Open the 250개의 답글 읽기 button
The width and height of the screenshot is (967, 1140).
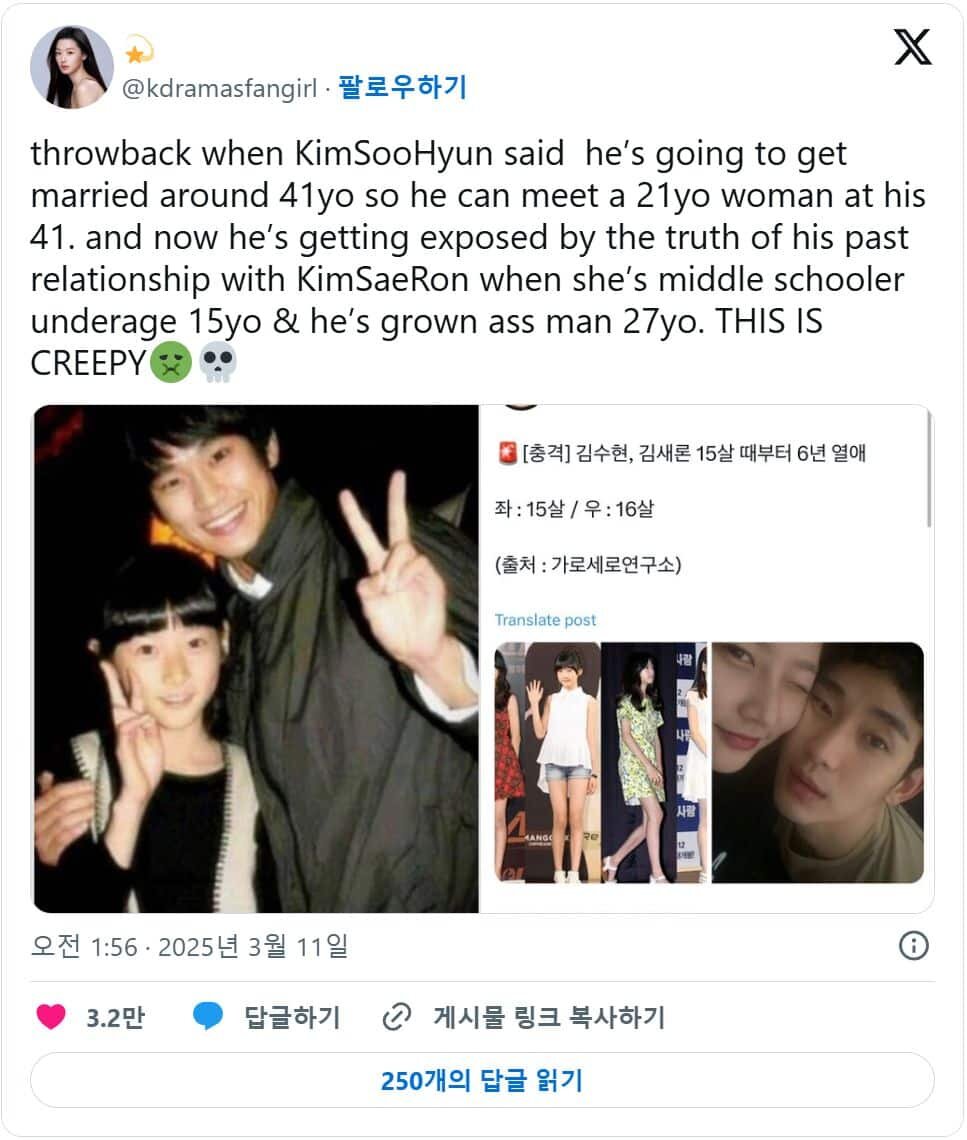(x=482, y=1080)
